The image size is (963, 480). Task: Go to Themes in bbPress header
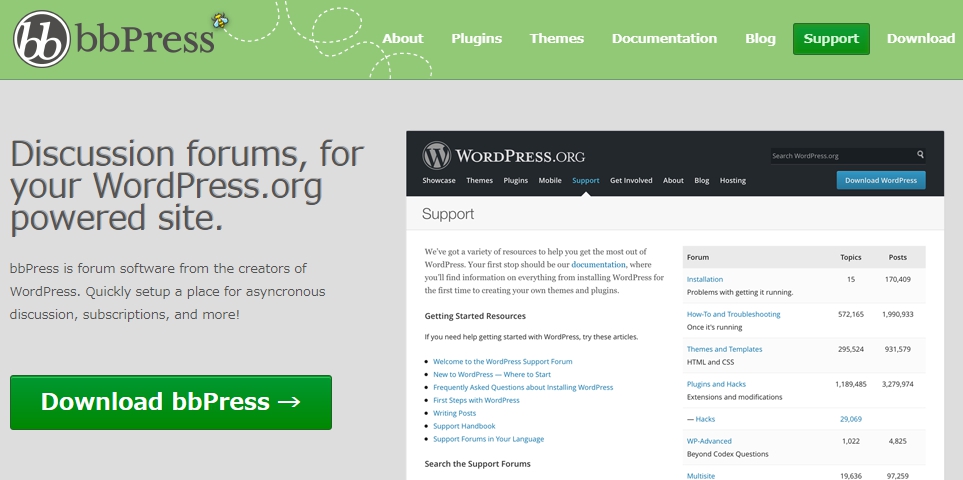(x=556, y=39)
